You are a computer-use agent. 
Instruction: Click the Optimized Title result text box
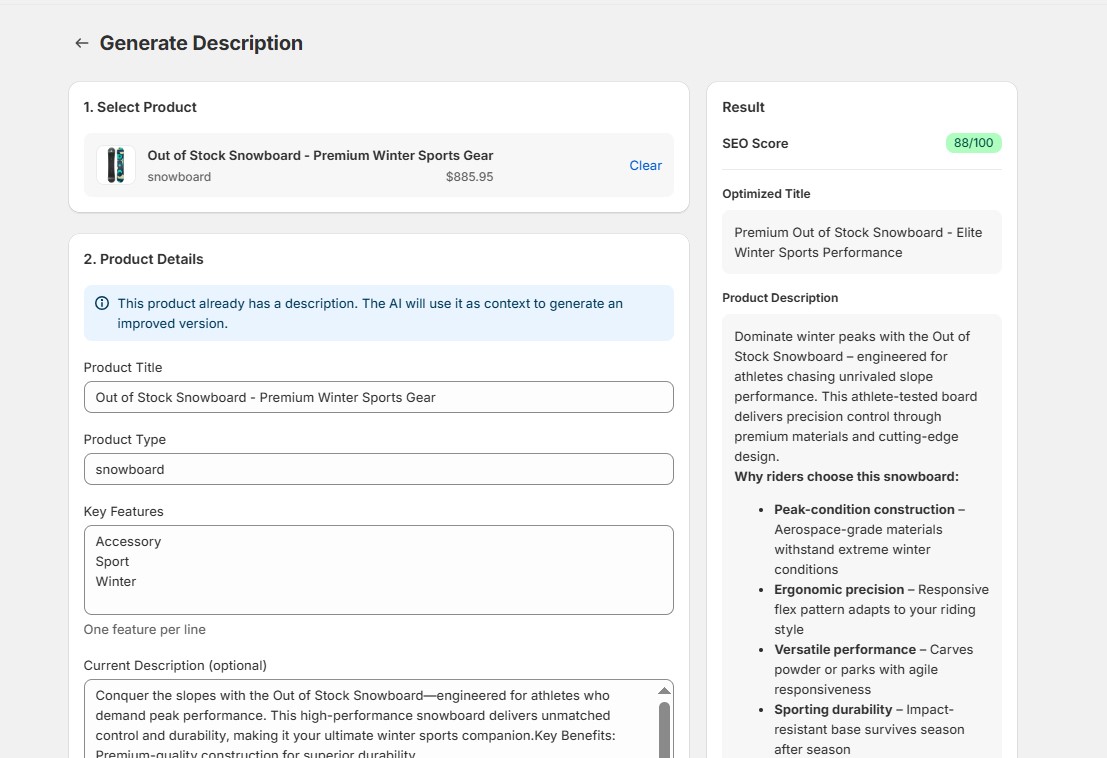(861, 242)
